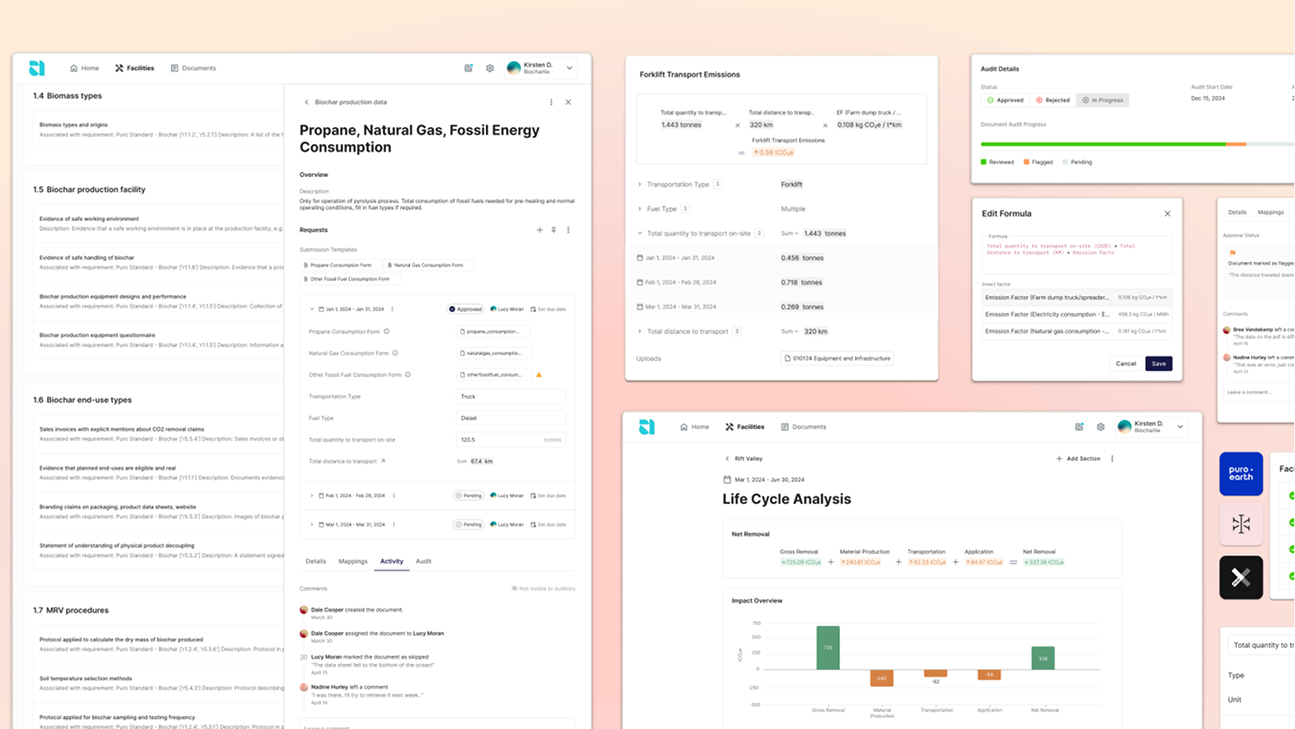1295x729 pixels.
Task: Expand Fuel Type in the Forklift Transport Emissions card
Action: click(x=640, y=209)
